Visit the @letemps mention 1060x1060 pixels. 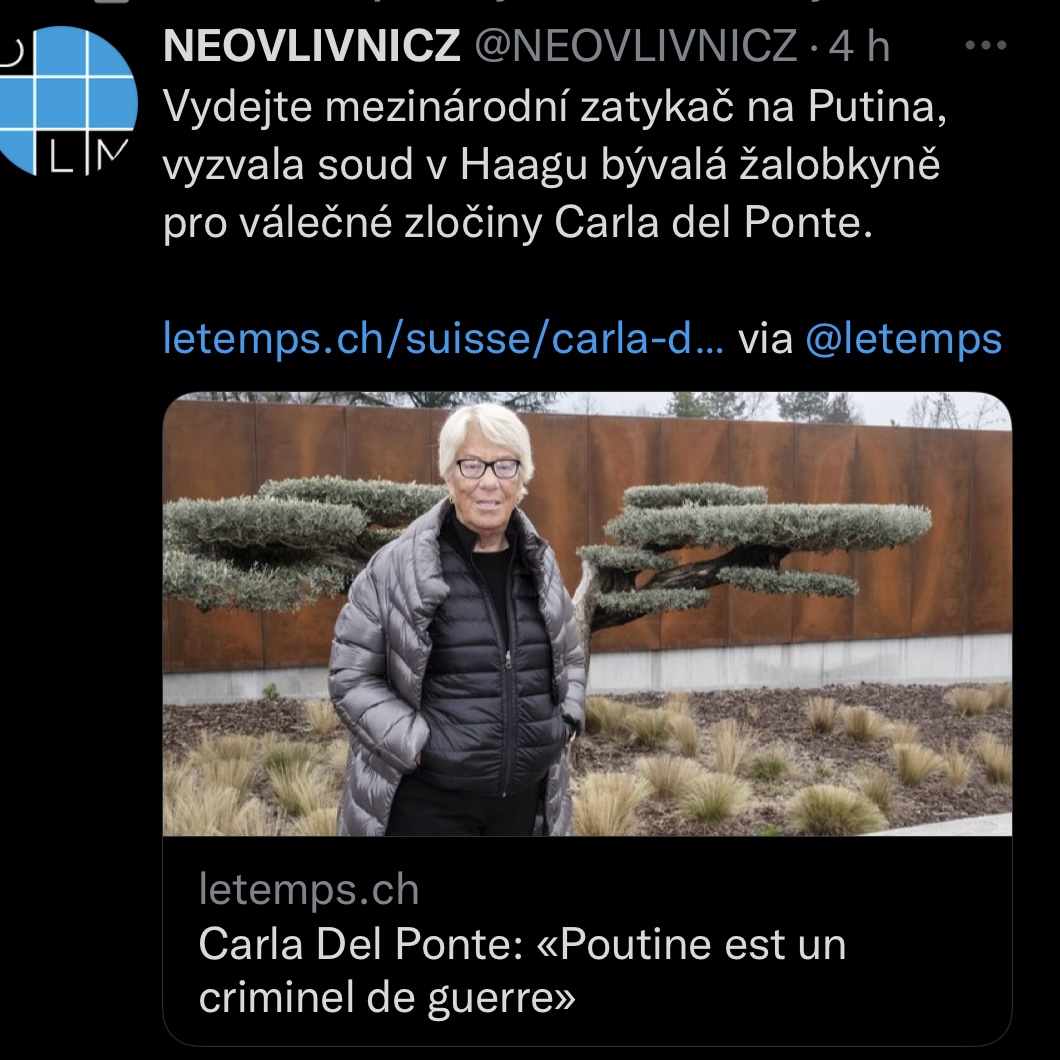point(903,338)
